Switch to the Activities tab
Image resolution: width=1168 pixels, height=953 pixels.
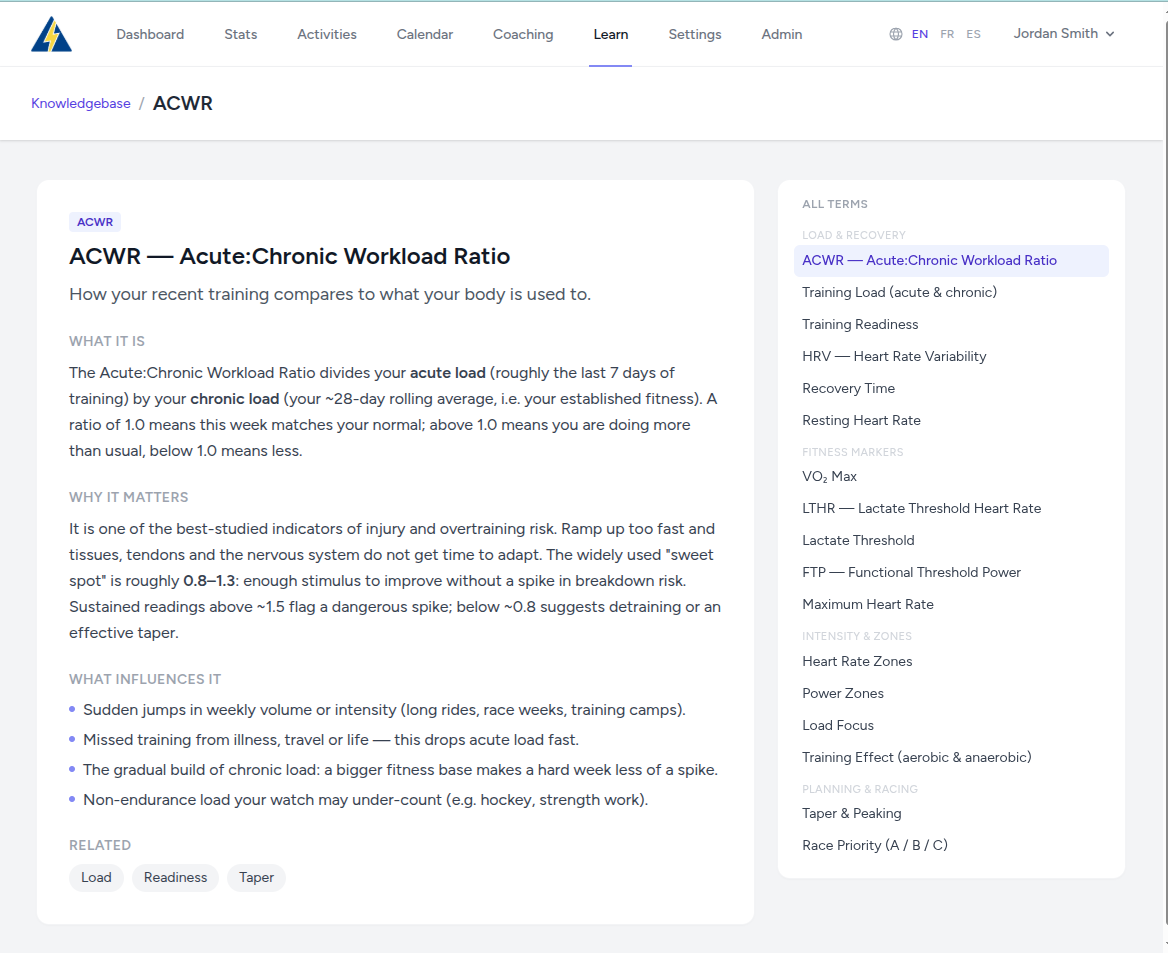click(x=327, y=34)
